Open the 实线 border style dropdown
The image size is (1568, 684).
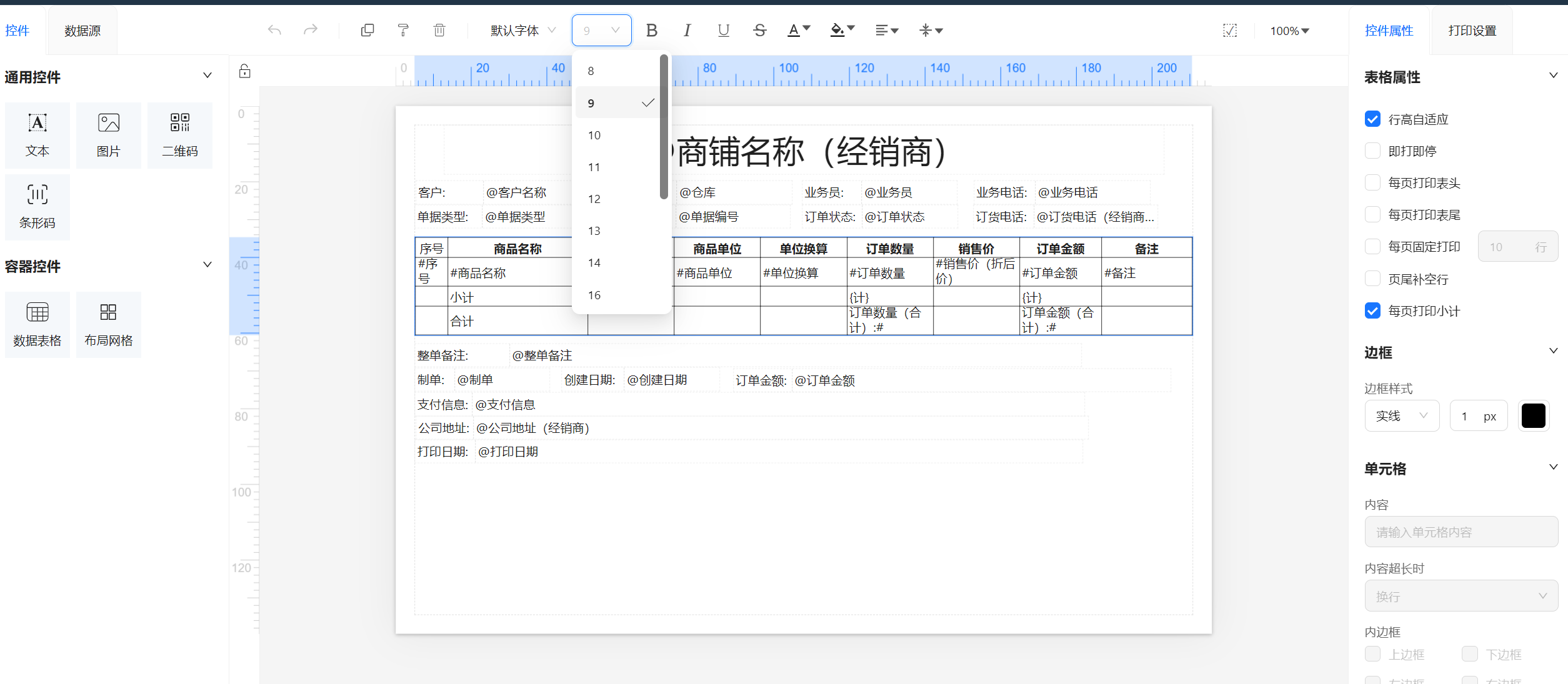click(x=1401, y=416)
